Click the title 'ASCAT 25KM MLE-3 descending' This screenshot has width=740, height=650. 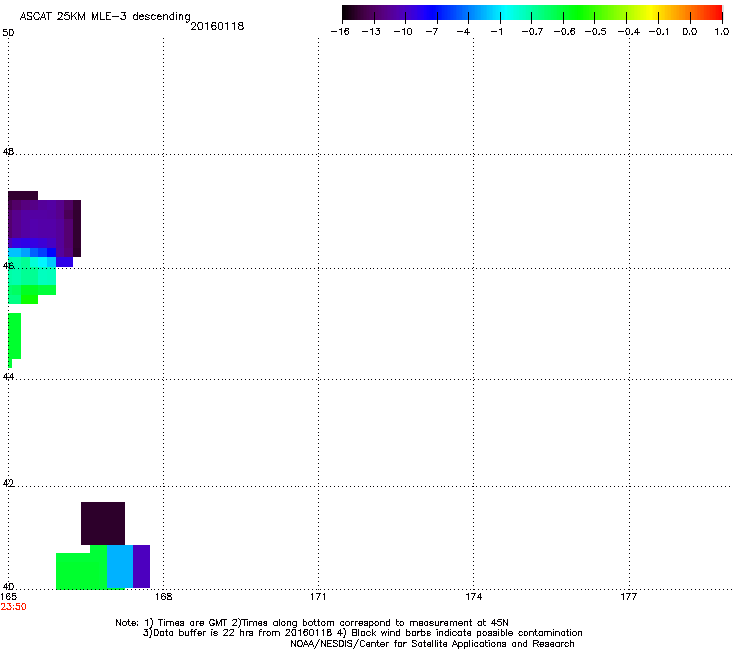[x=105, y=16]
